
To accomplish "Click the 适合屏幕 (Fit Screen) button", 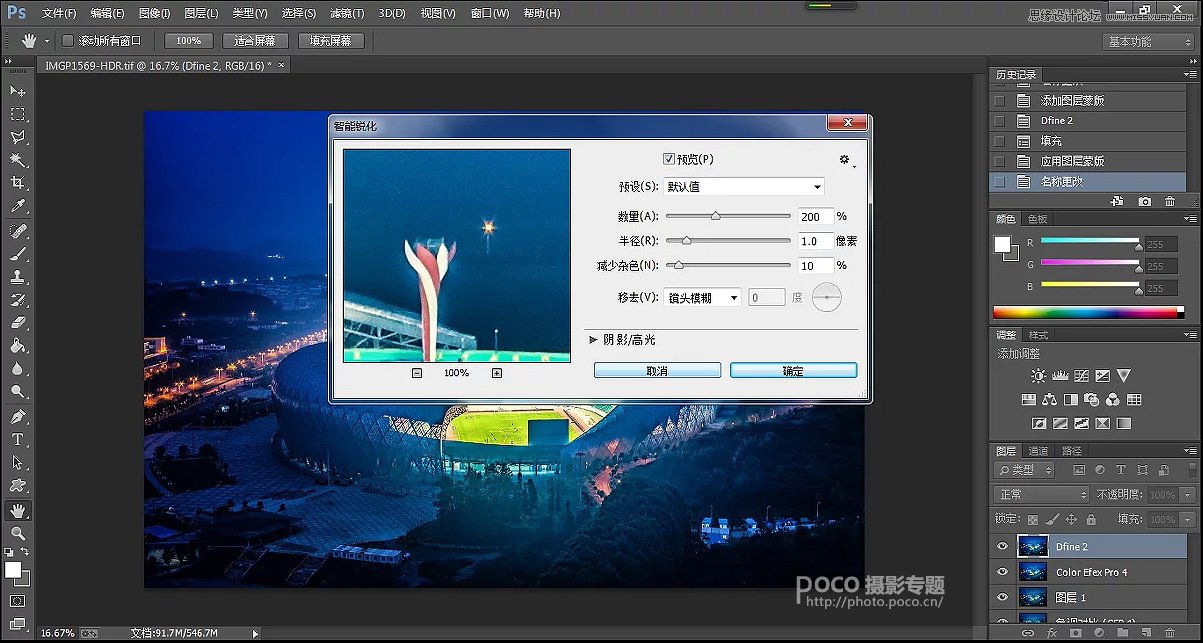I will 255,41.
